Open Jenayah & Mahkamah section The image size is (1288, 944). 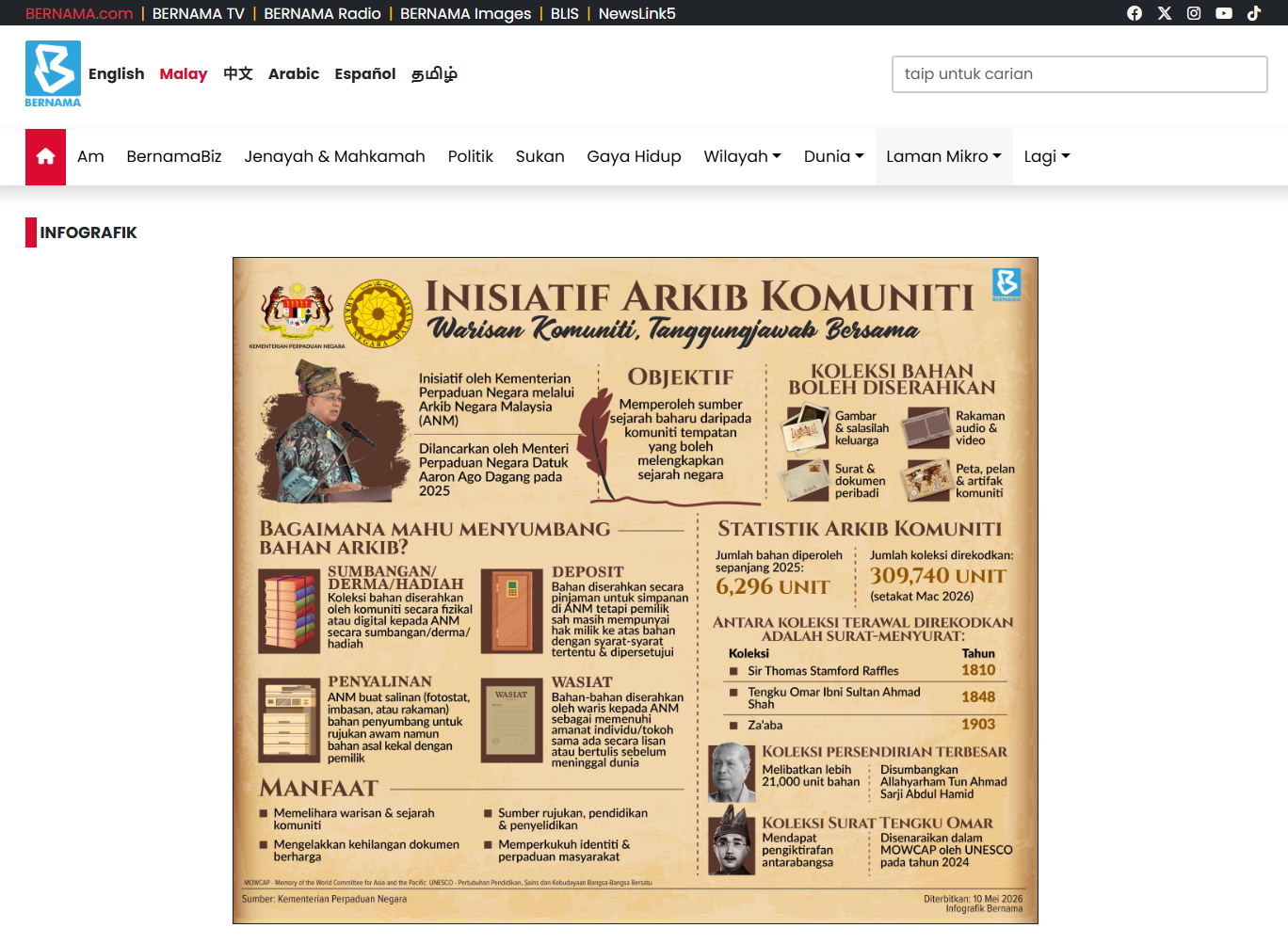(334, 157)
